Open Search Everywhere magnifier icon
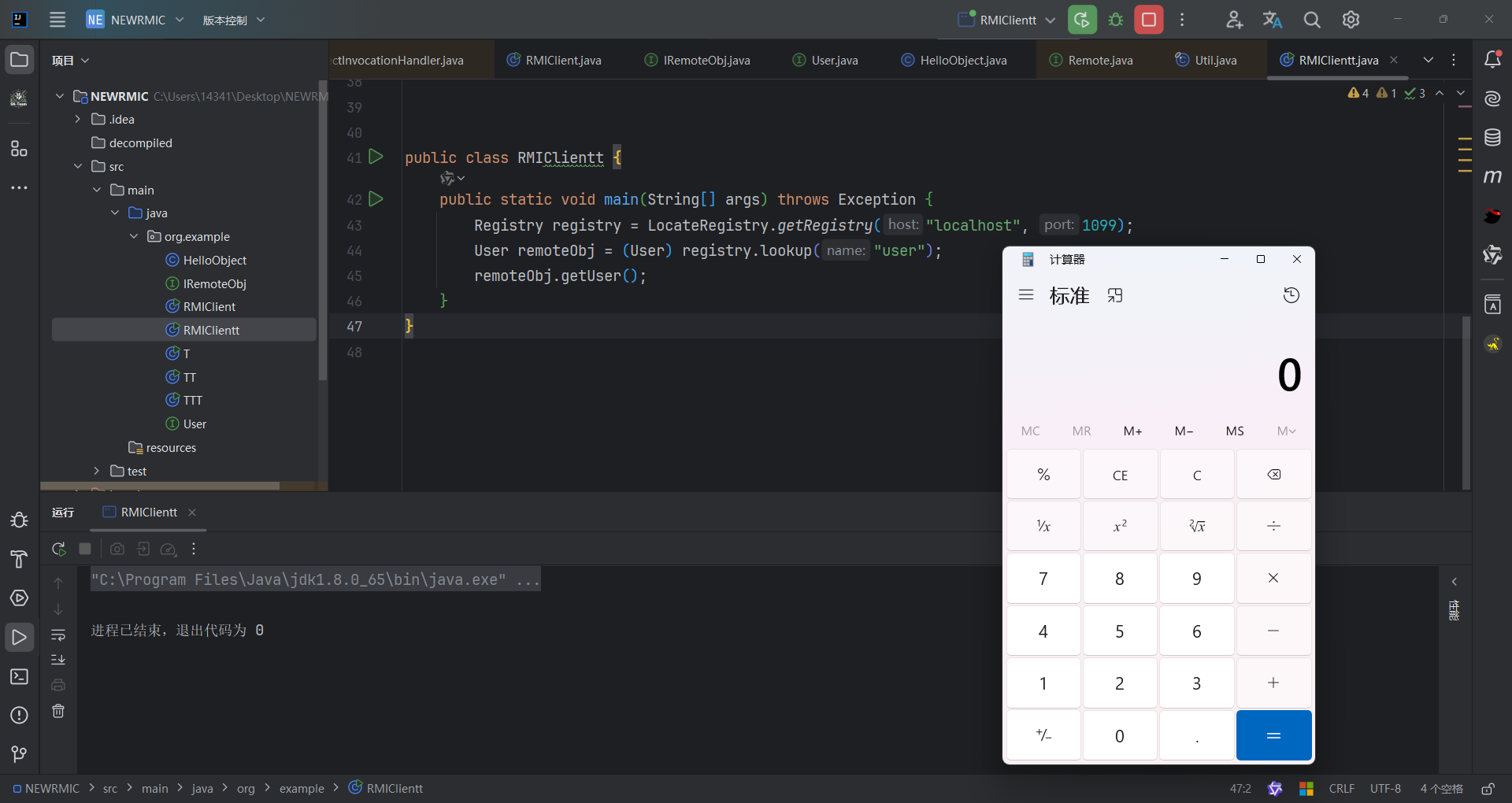 [x=1312, y=20]
